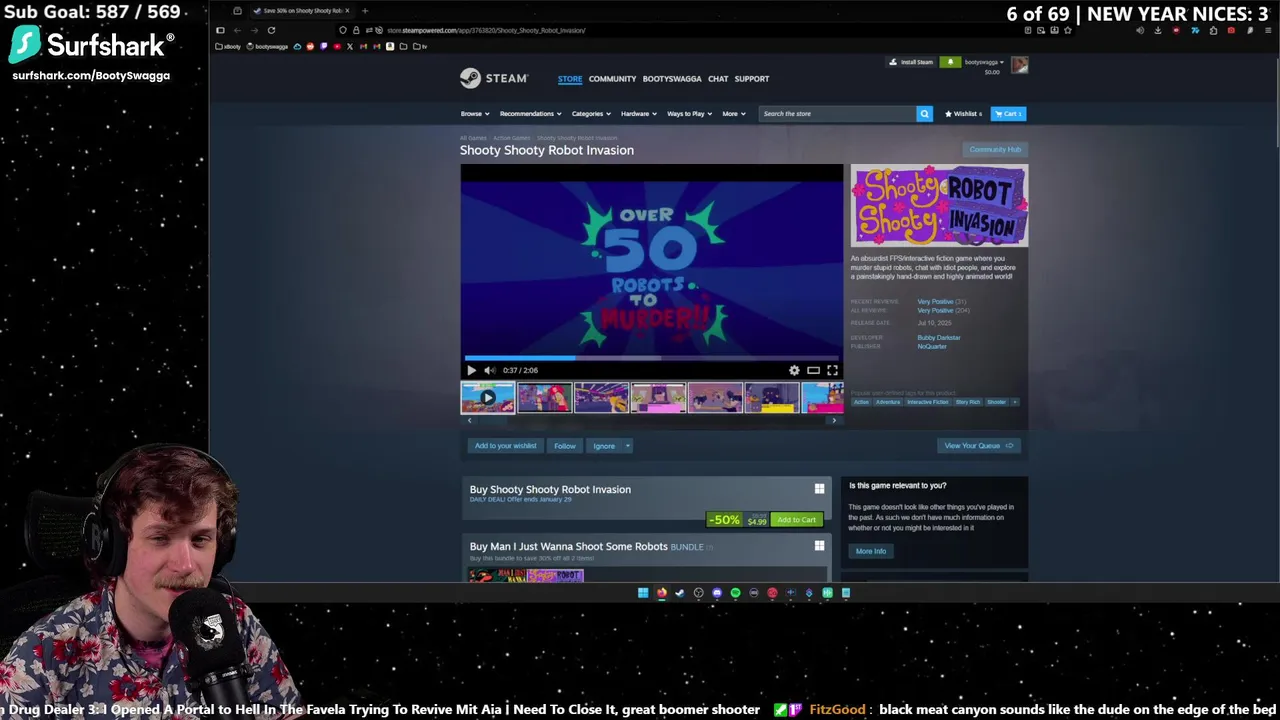Expand the Ignore options arrow
The image size is (1280, 720).
628,446
